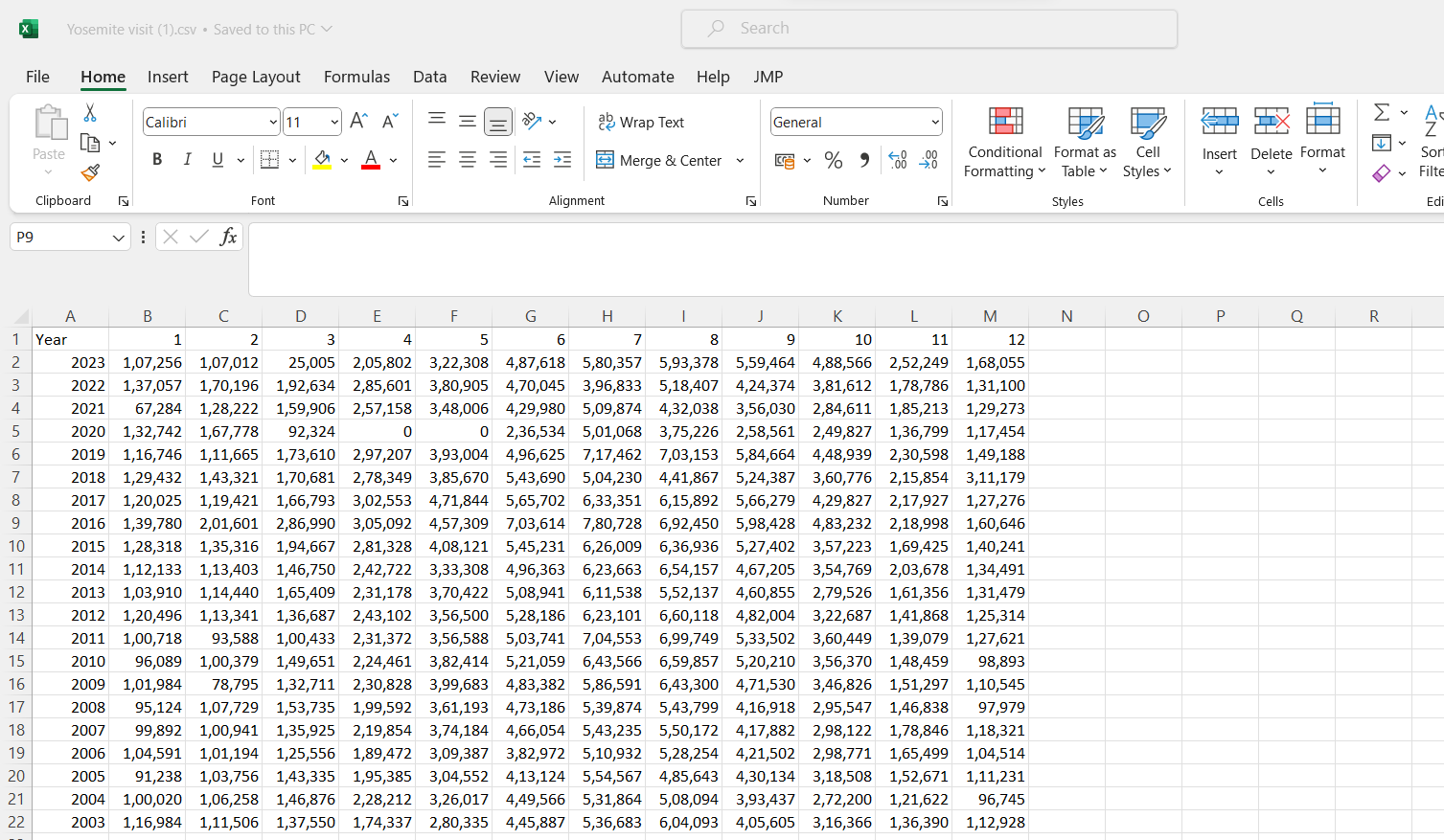This screenshot has width=1444, height=840.
Task: Select cell containing the 2023 year value
Action: [x=70, y=362]
